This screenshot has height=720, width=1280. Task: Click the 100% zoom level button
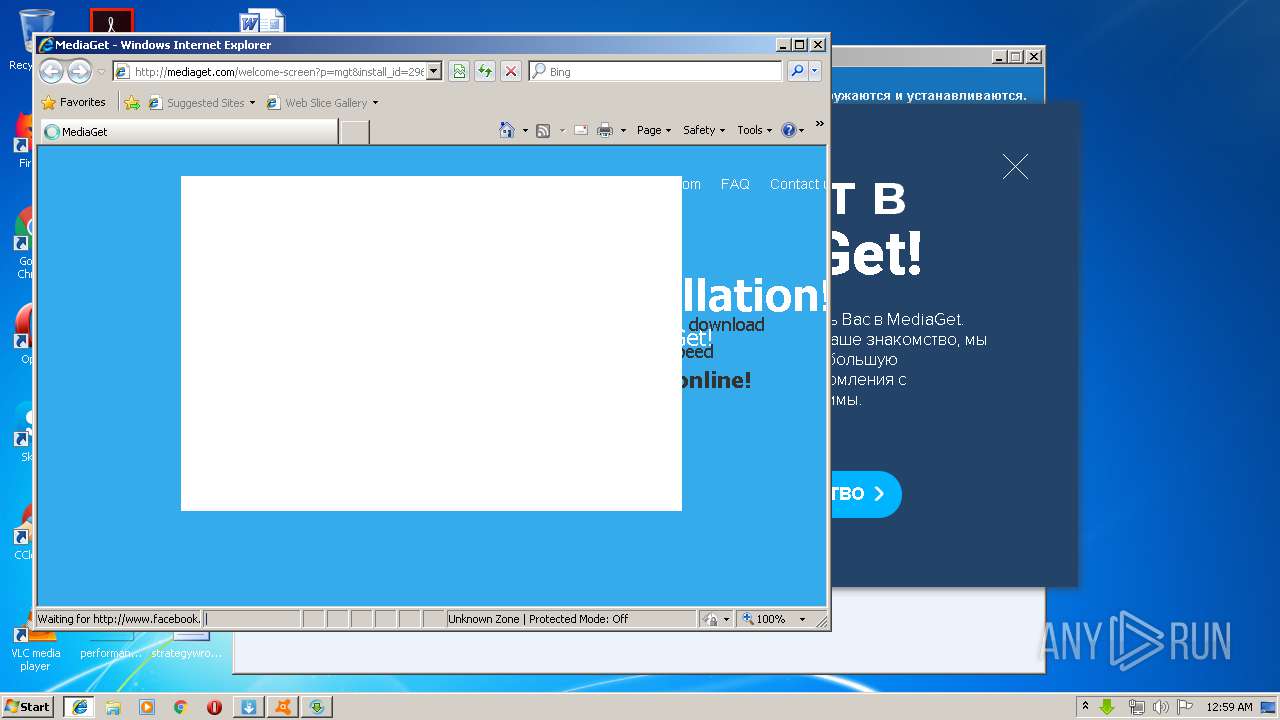click(766, 619)
